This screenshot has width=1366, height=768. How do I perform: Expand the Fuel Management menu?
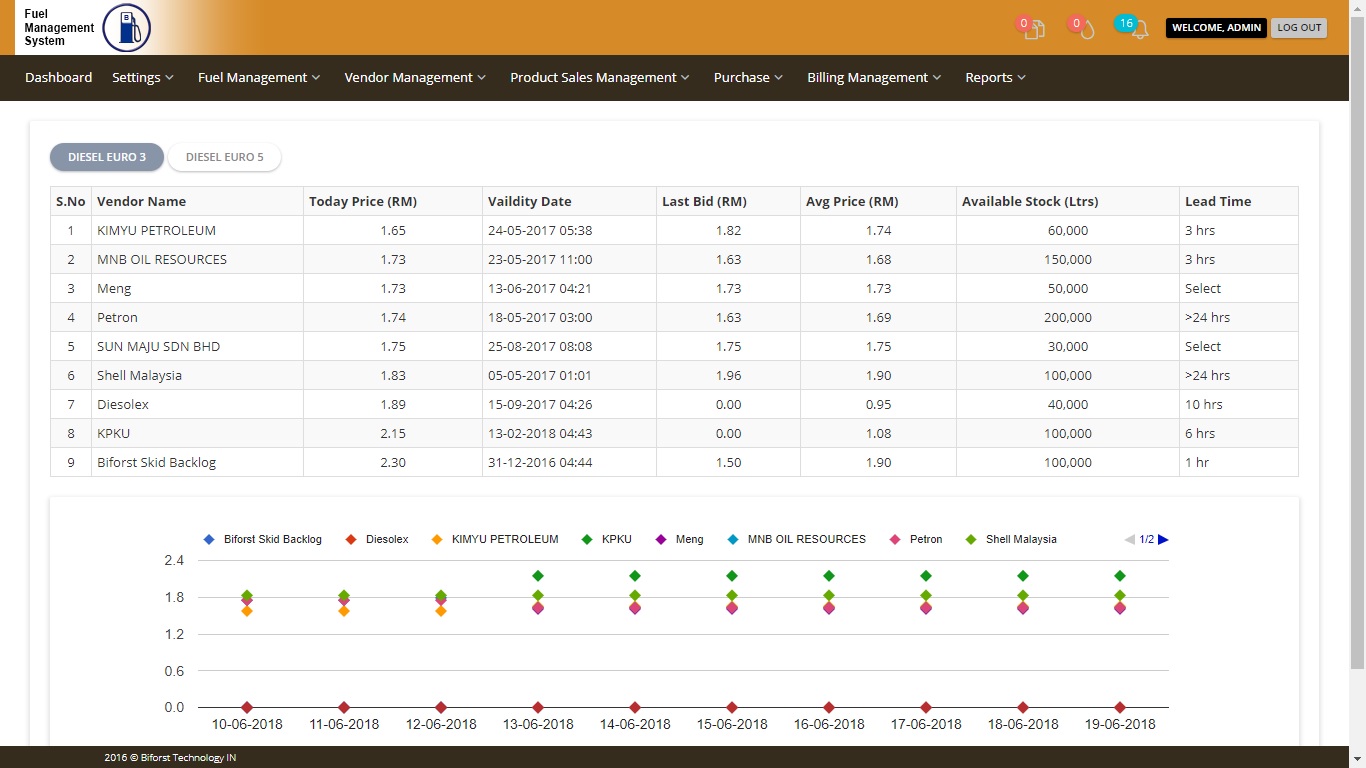coord(259,78)
